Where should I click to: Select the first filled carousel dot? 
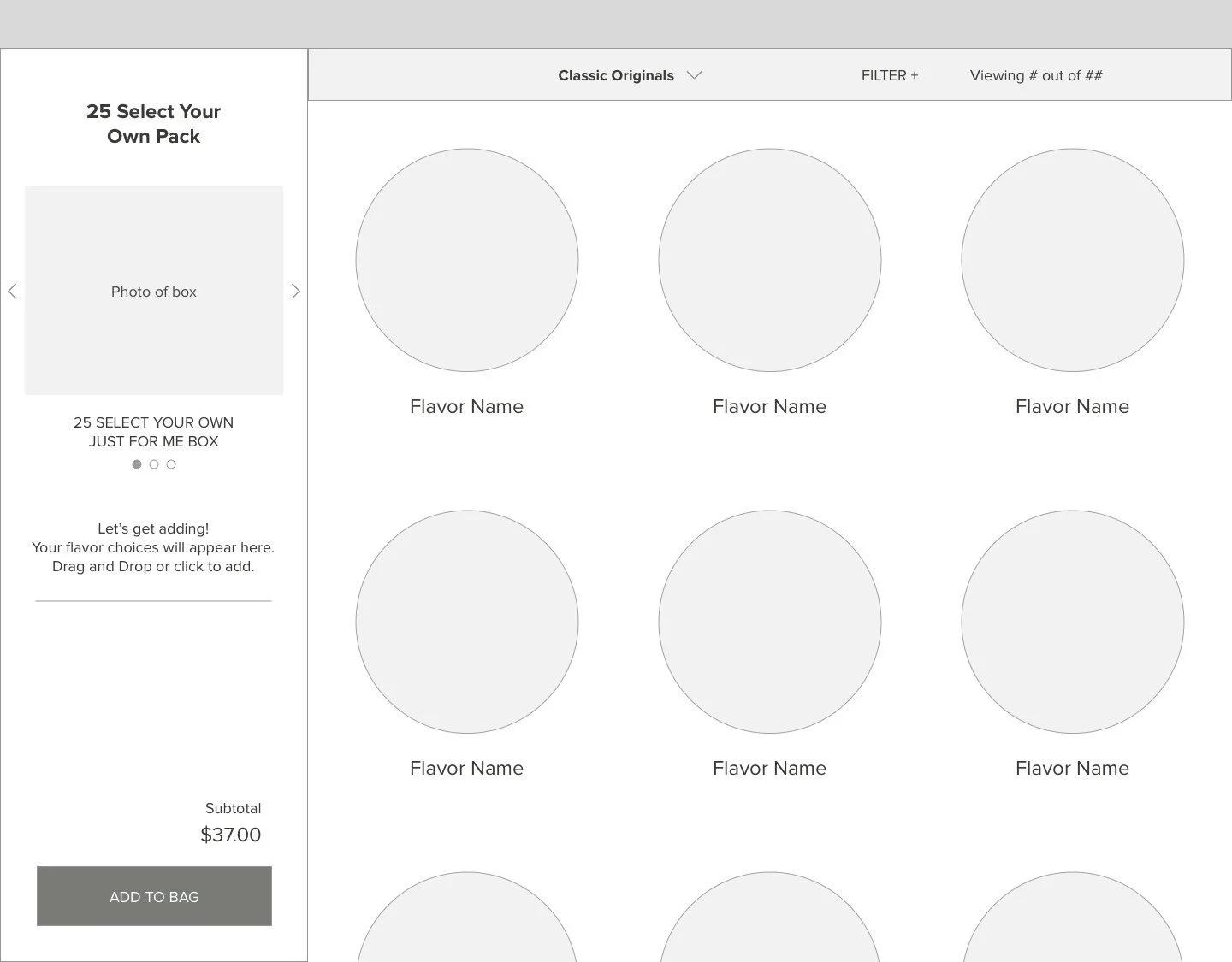(x=137, y=464)
